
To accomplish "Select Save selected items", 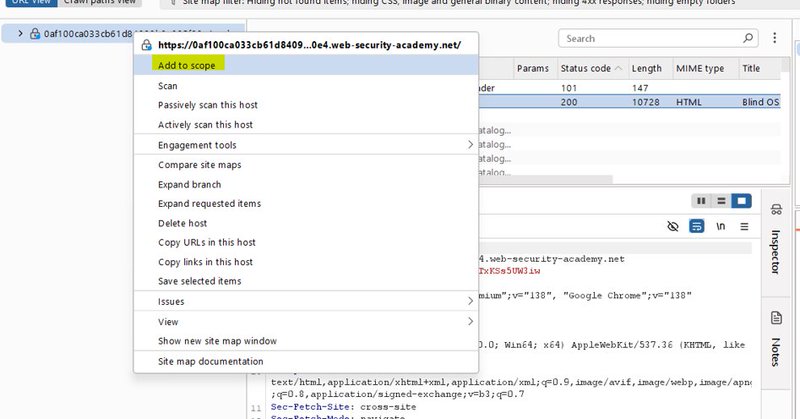I will [306, 281].
